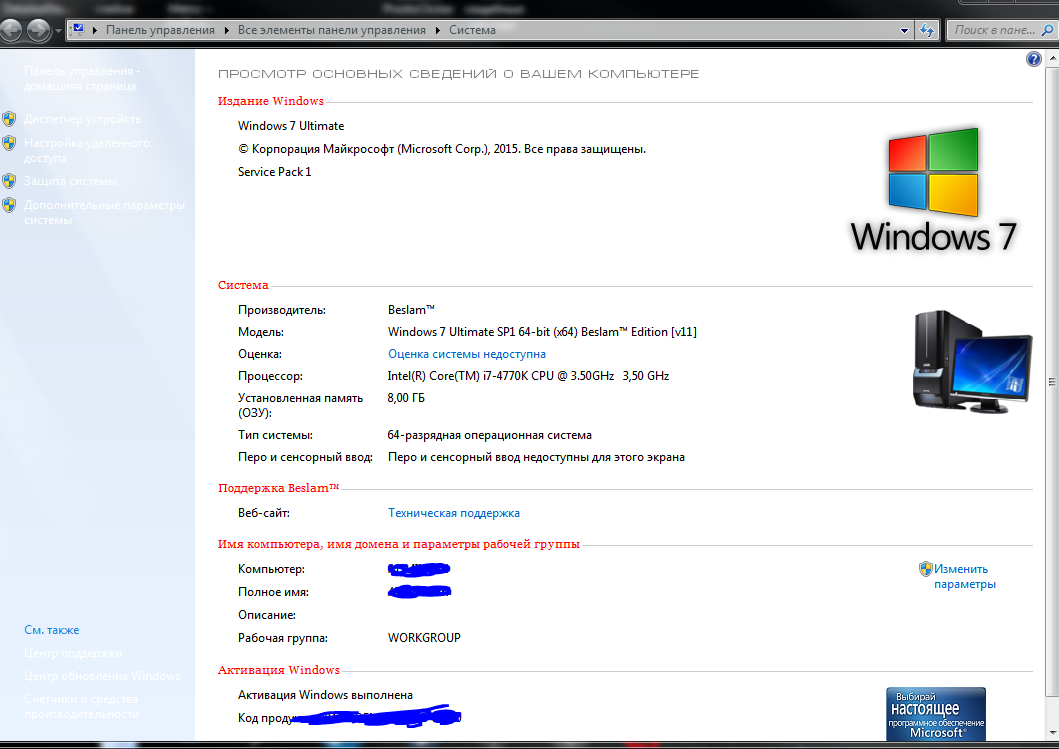The image size is (1059, 749).
Task: Select the 'Windows 7 Ultimate' edition text
Action: (290, 126)
